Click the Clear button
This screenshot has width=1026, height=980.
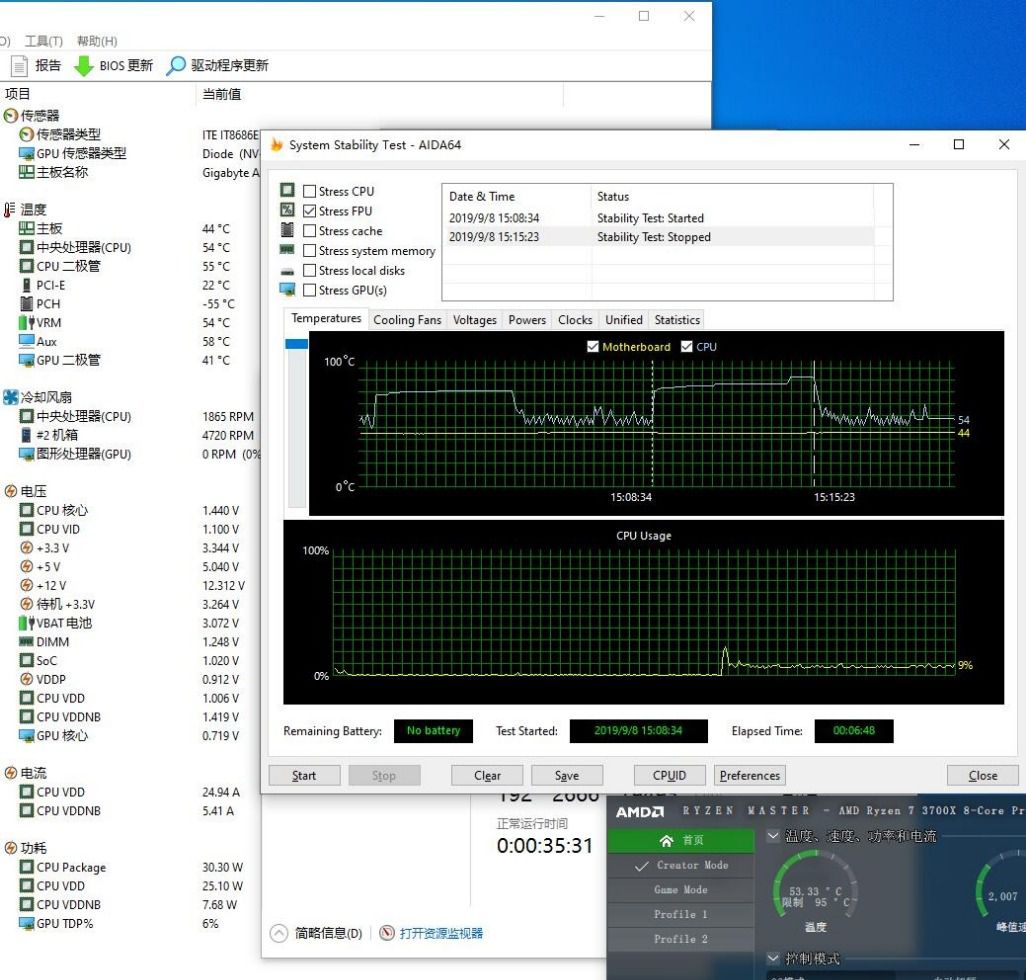coord(486,775)
